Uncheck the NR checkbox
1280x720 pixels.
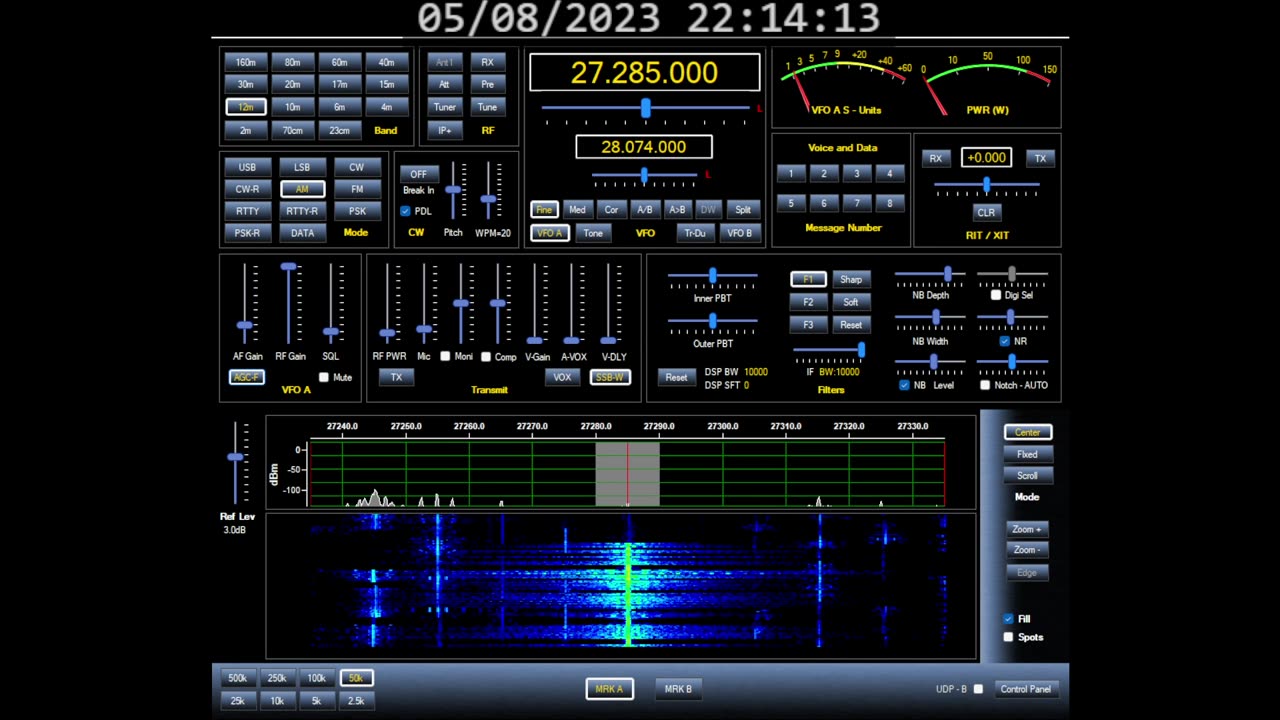click(1005, 341)
